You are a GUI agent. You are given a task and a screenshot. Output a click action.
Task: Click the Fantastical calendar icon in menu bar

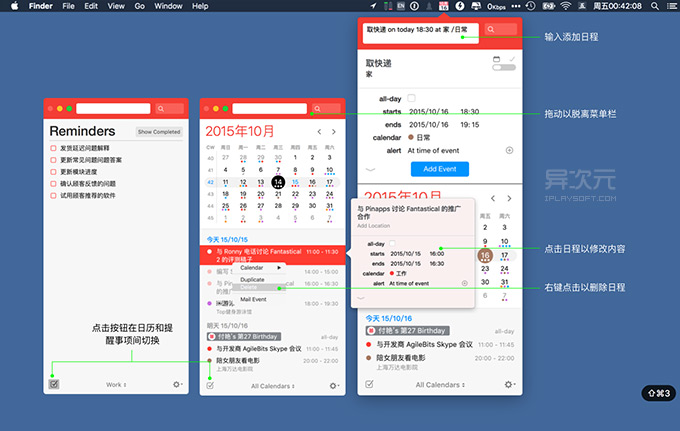tap(443, 6)
